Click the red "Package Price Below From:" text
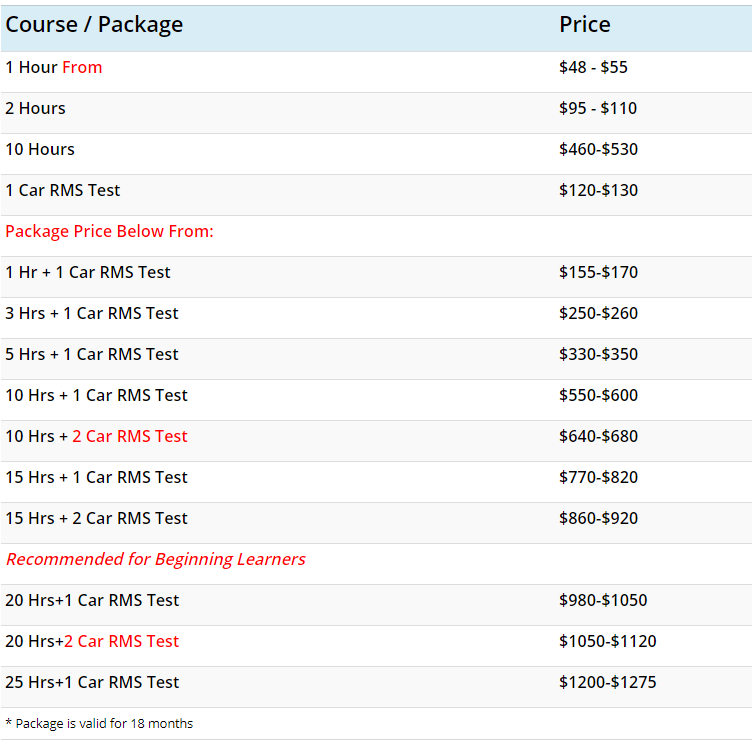753x746 pixels. click(x=110, y=232)
